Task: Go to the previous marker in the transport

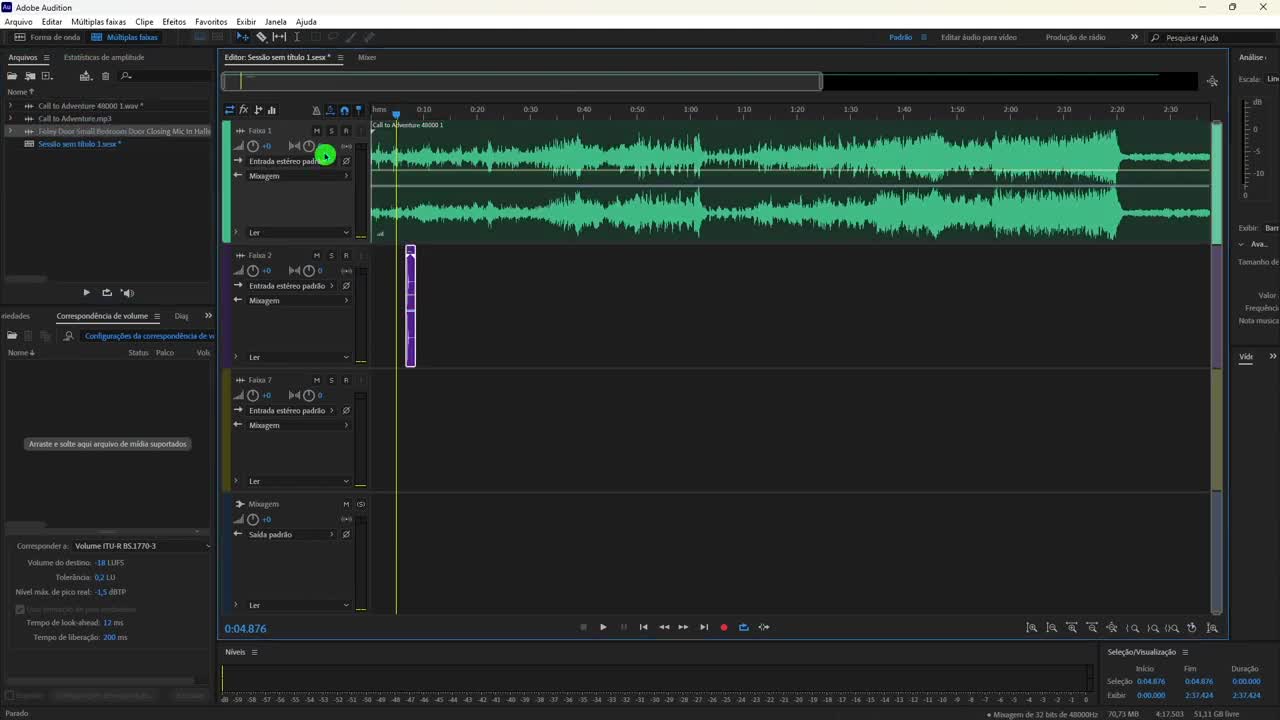Action: point(643,627)
